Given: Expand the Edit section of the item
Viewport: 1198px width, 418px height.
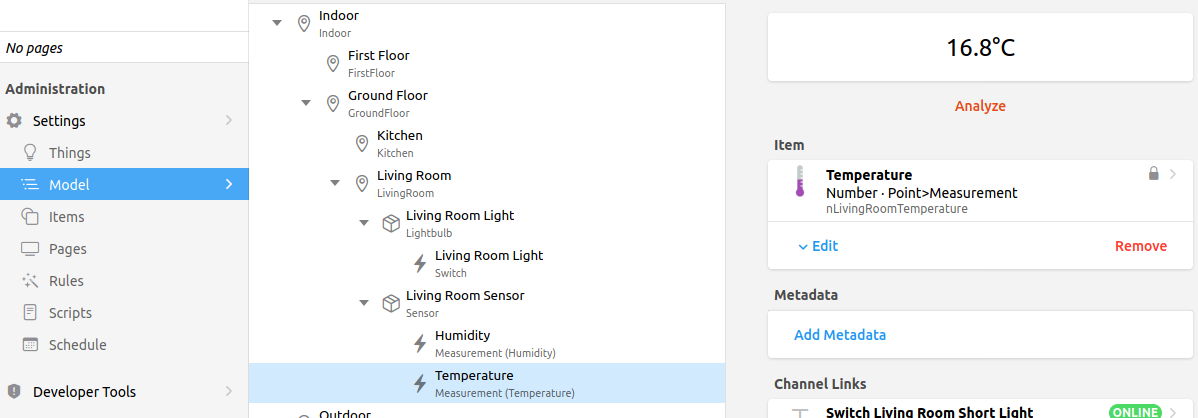Looking at the screenshot, I should tap(818, 246).
